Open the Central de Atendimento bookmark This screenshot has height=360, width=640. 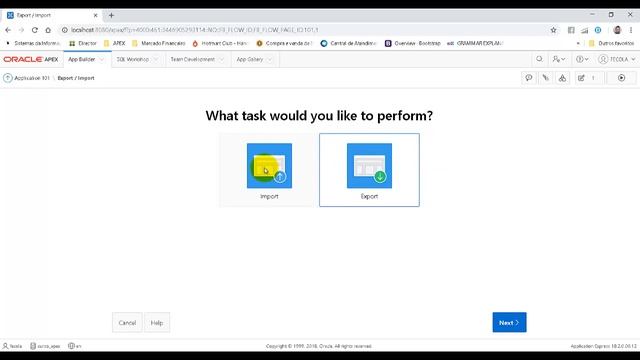(x=349, y=43)
